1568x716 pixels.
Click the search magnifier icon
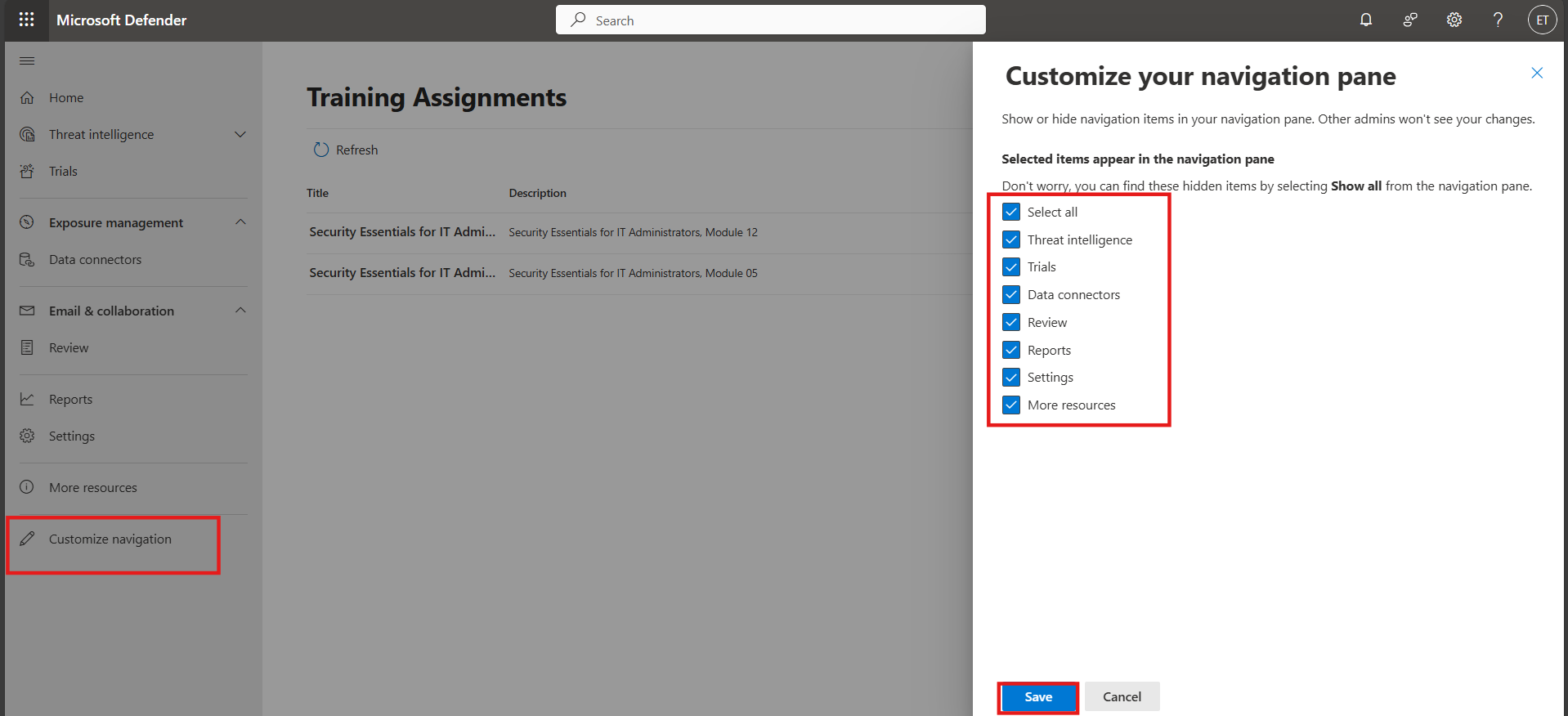point(579,20)
